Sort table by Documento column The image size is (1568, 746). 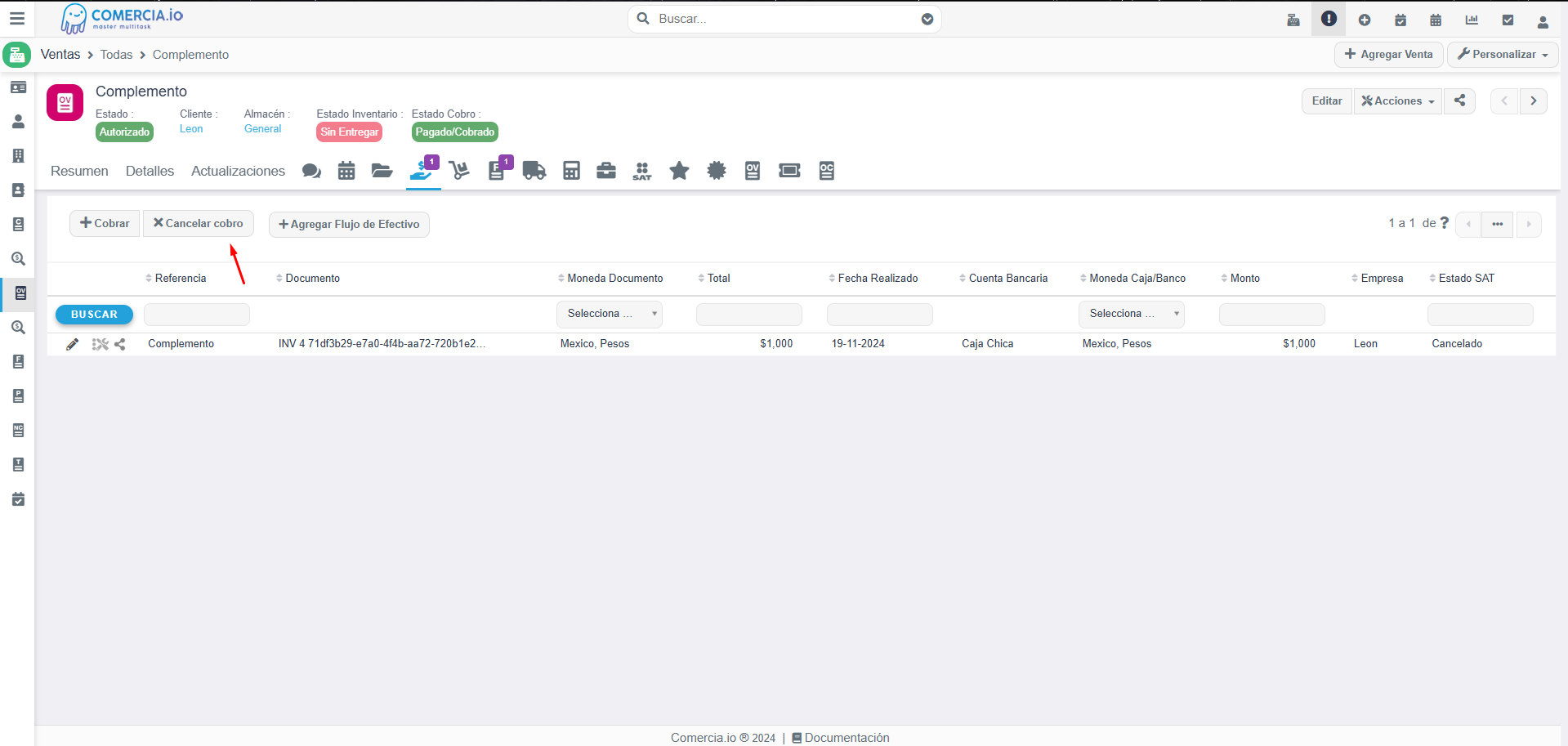pyautogui.click(x=308, y=279)
